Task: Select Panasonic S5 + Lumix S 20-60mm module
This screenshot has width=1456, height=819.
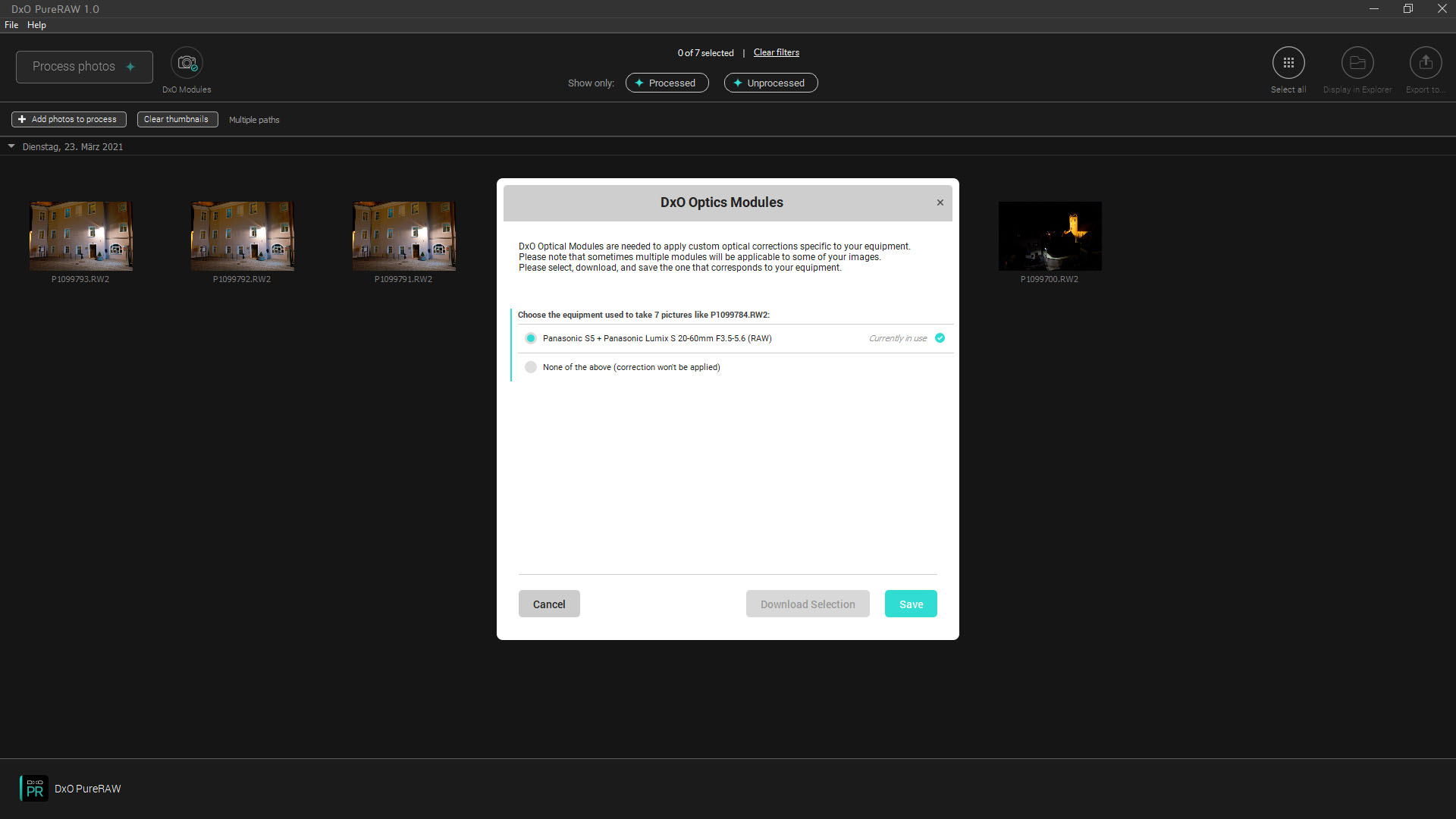Action: pos(531,338)
